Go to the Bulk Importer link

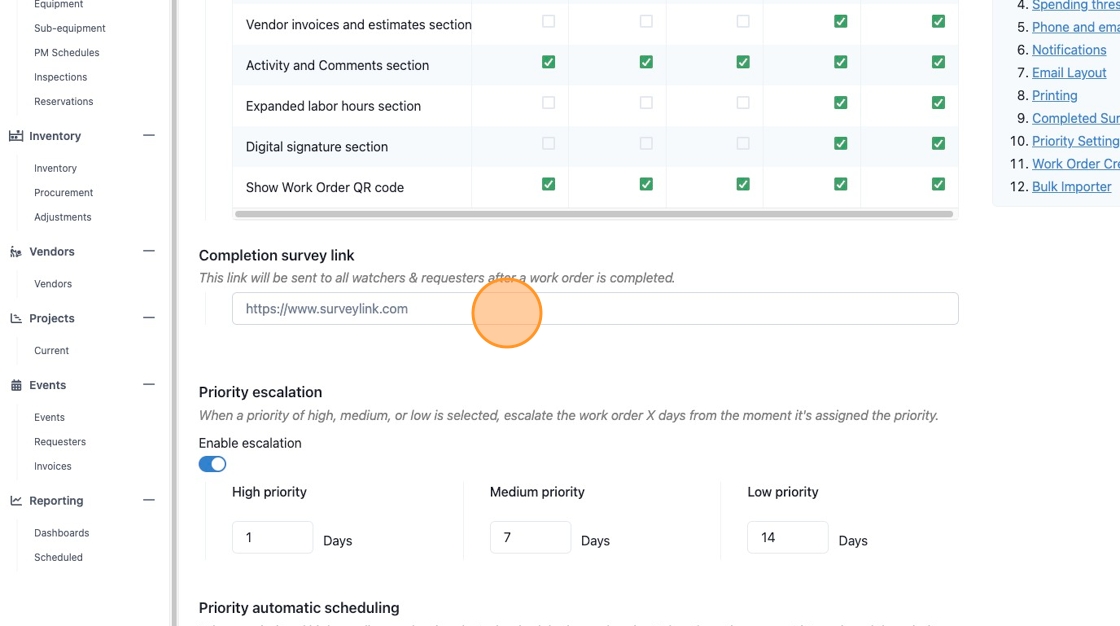[x=1071, y=187]
